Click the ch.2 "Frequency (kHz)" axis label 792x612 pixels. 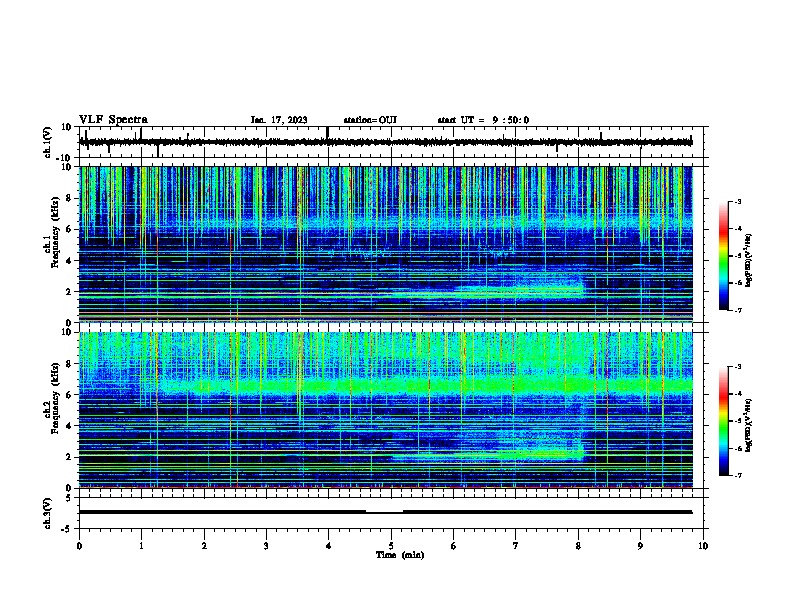[x=55, y=398]
